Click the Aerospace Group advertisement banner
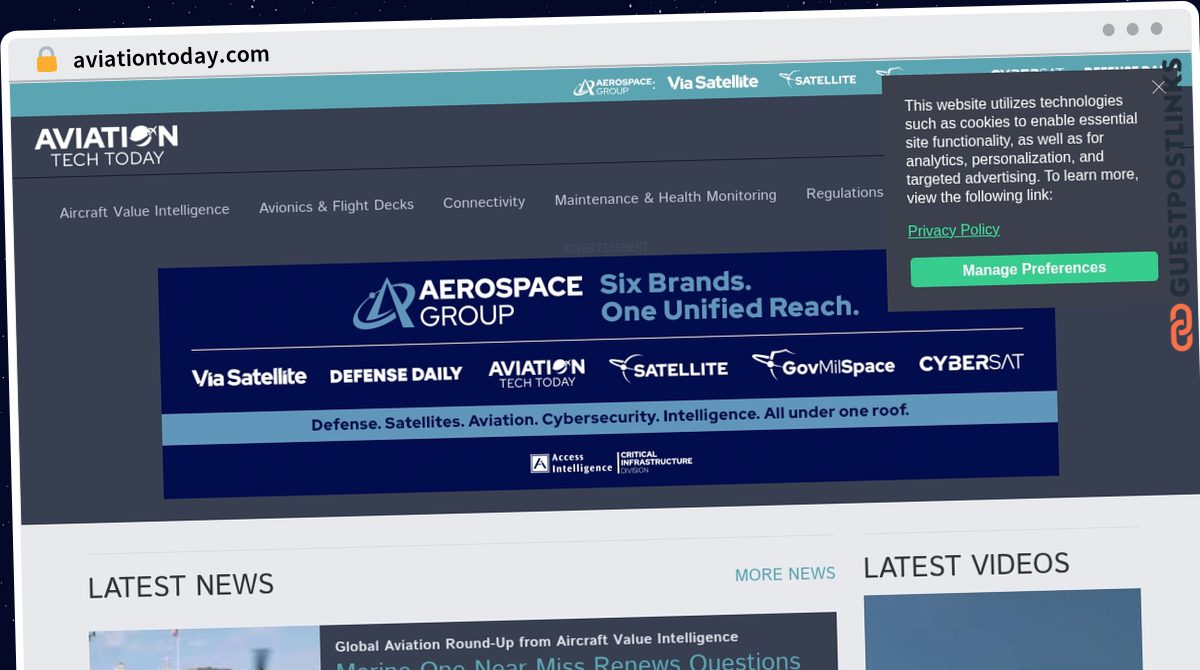Screen dimensions: 1200x670 click(x=608, y=373)
